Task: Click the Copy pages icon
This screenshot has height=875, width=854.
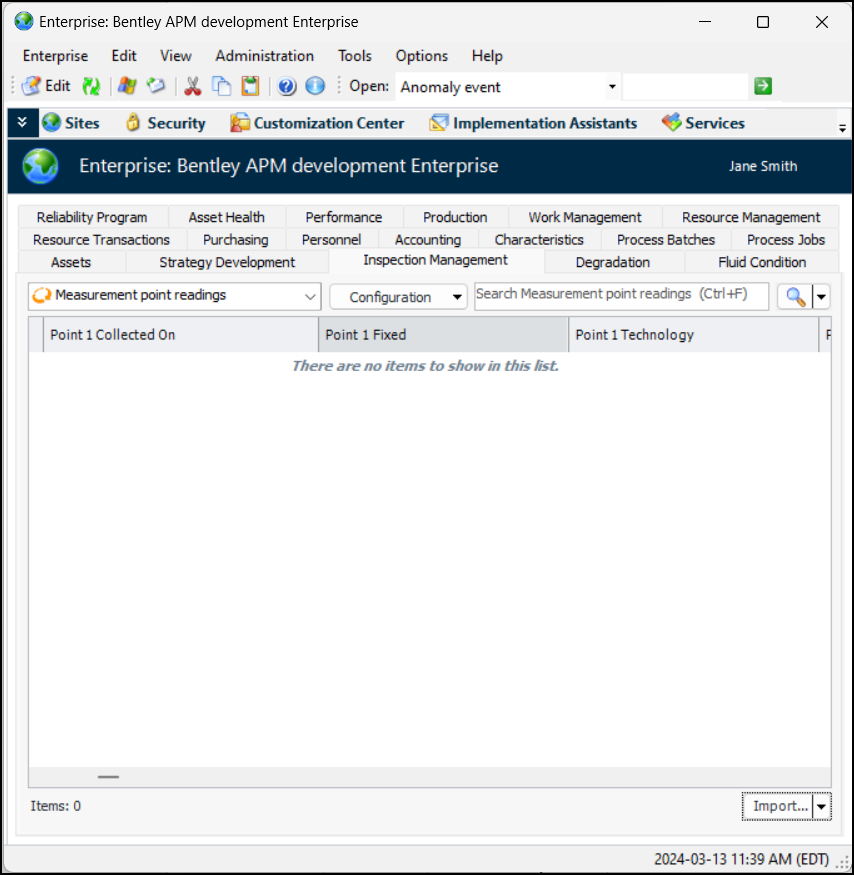Action: (222, 86)
